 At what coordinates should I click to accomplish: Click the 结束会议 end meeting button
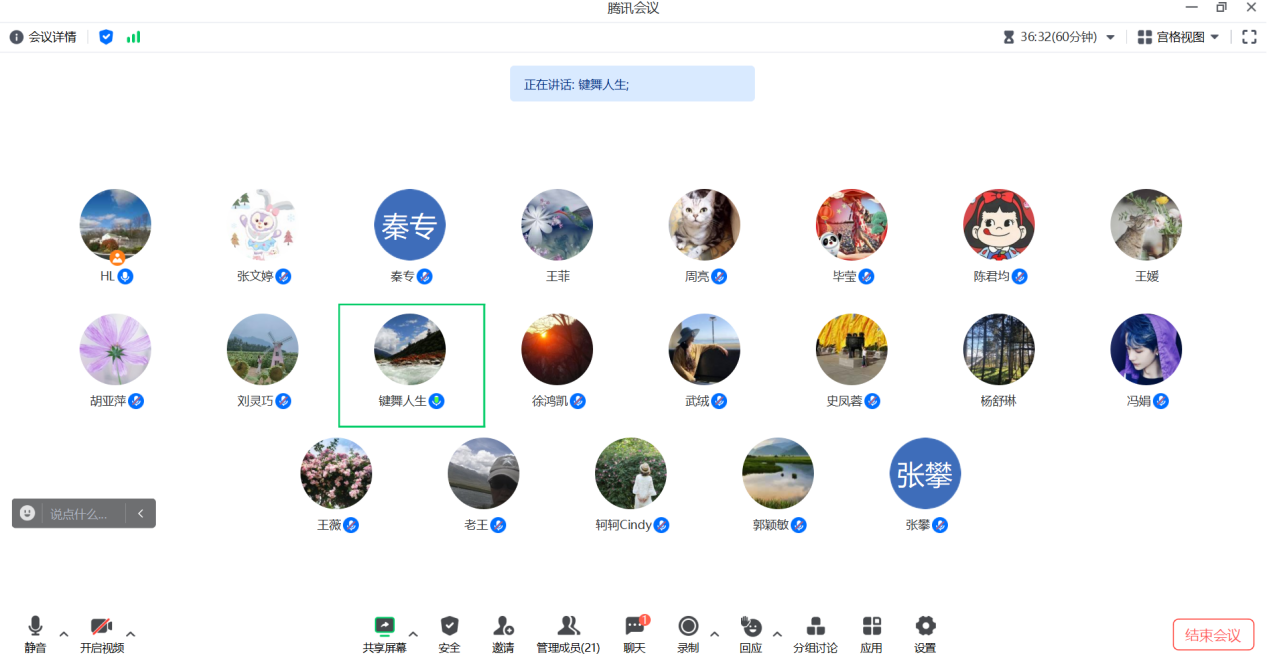click(x=1212, y=634)
